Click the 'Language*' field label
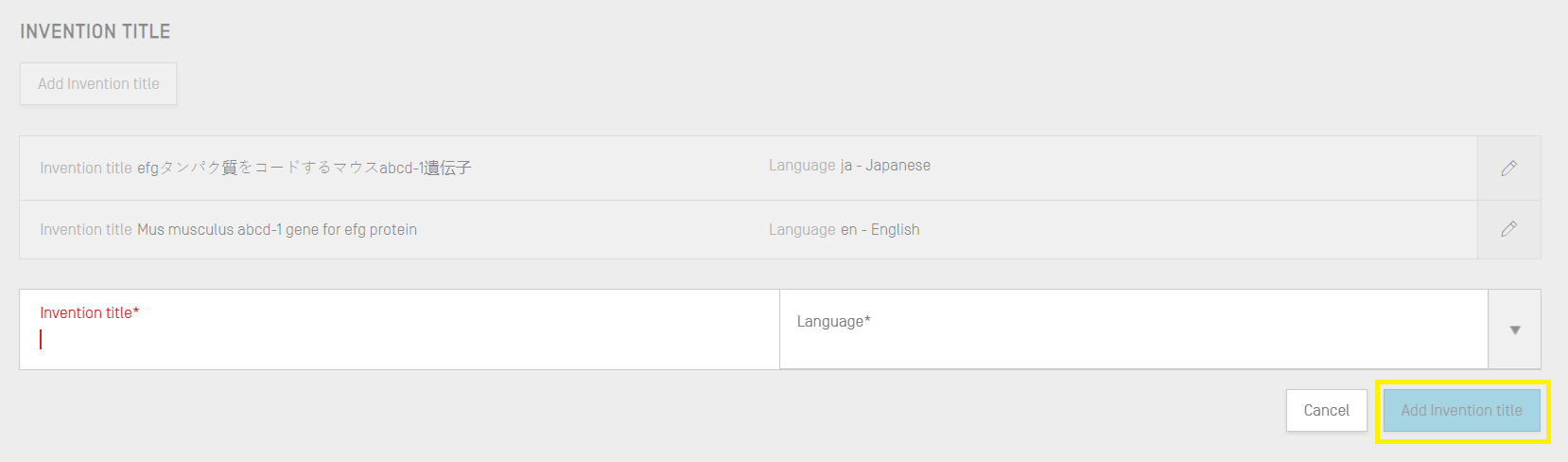This screenshot has width=1568, height=462. [x=833, y=322]
